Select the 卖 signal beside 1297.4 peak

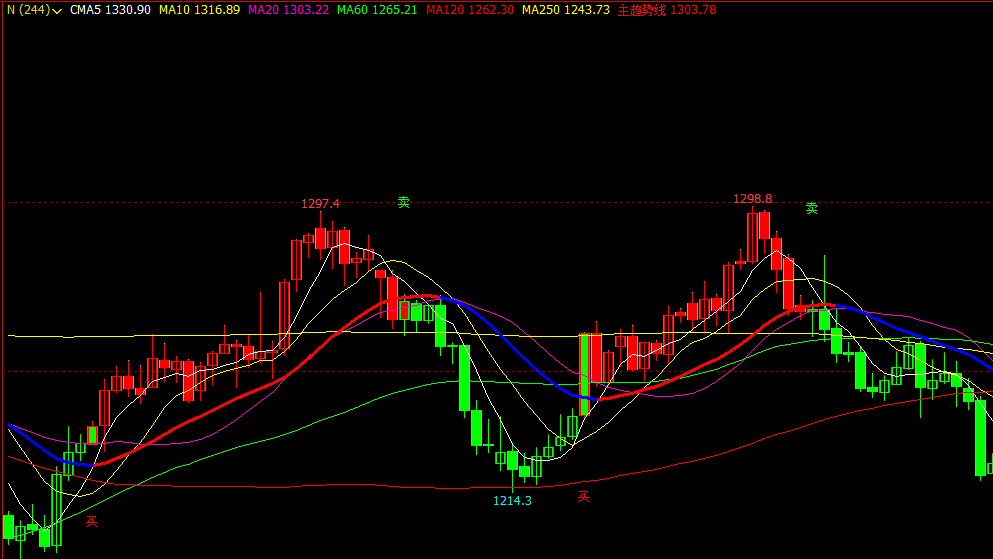pyautogui.click(x=403, y=202)
